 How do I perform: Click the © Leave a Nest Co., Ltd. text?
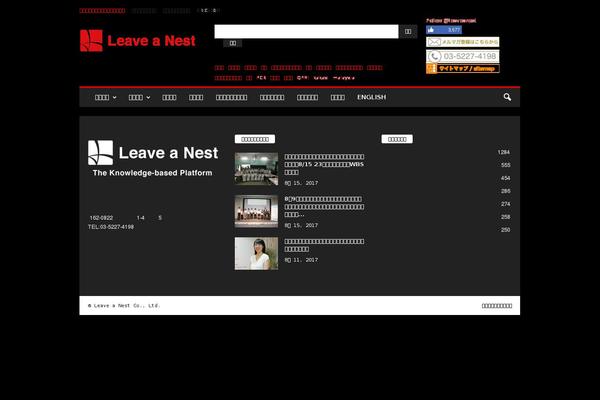[124, 305]
